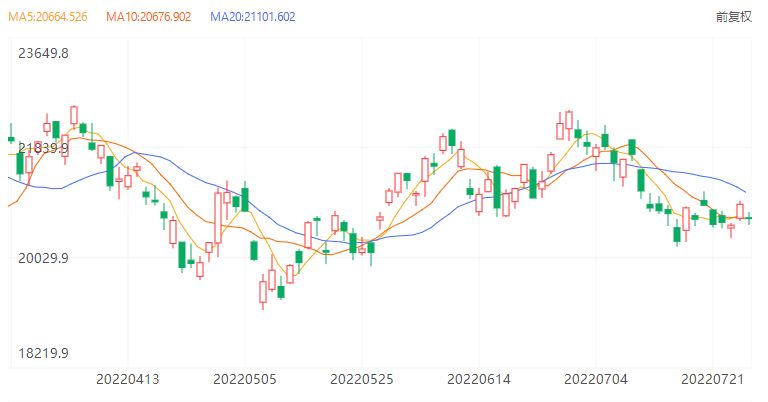Click the 21839.9 price axis label
The width and height of the screenshot is (768, 402).
[44, 148]
